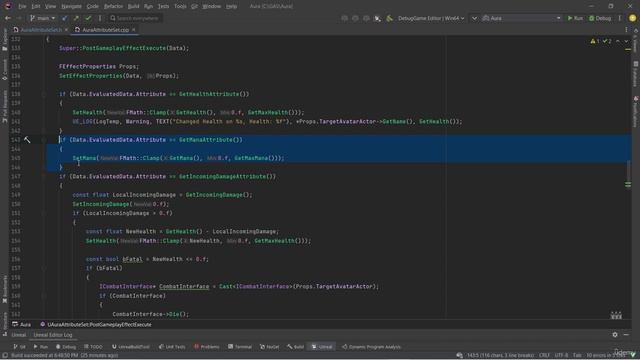Open the toolbar more actions icon near Debug
This screenshot has width=640, height=360.
(x=620, y=18)
